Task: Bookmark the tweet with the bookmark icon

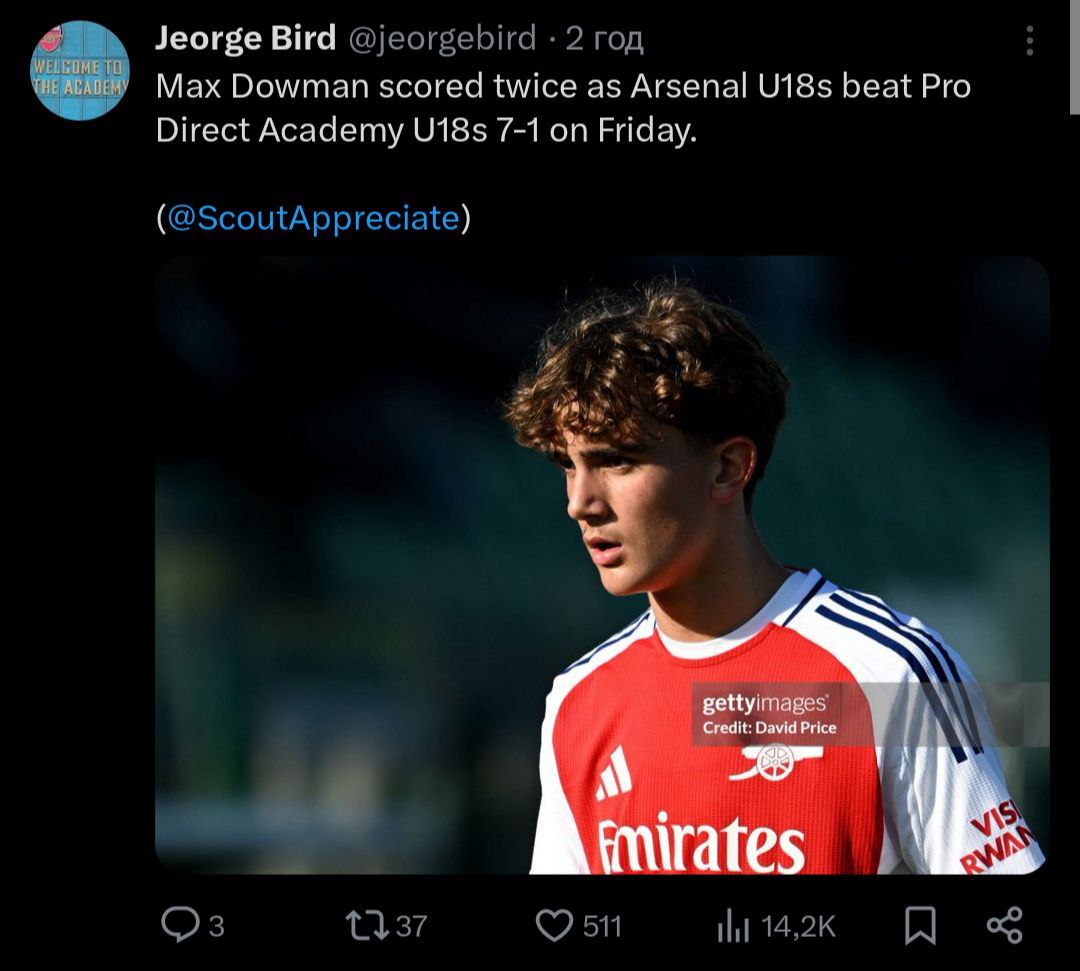Action: point(919,926)
